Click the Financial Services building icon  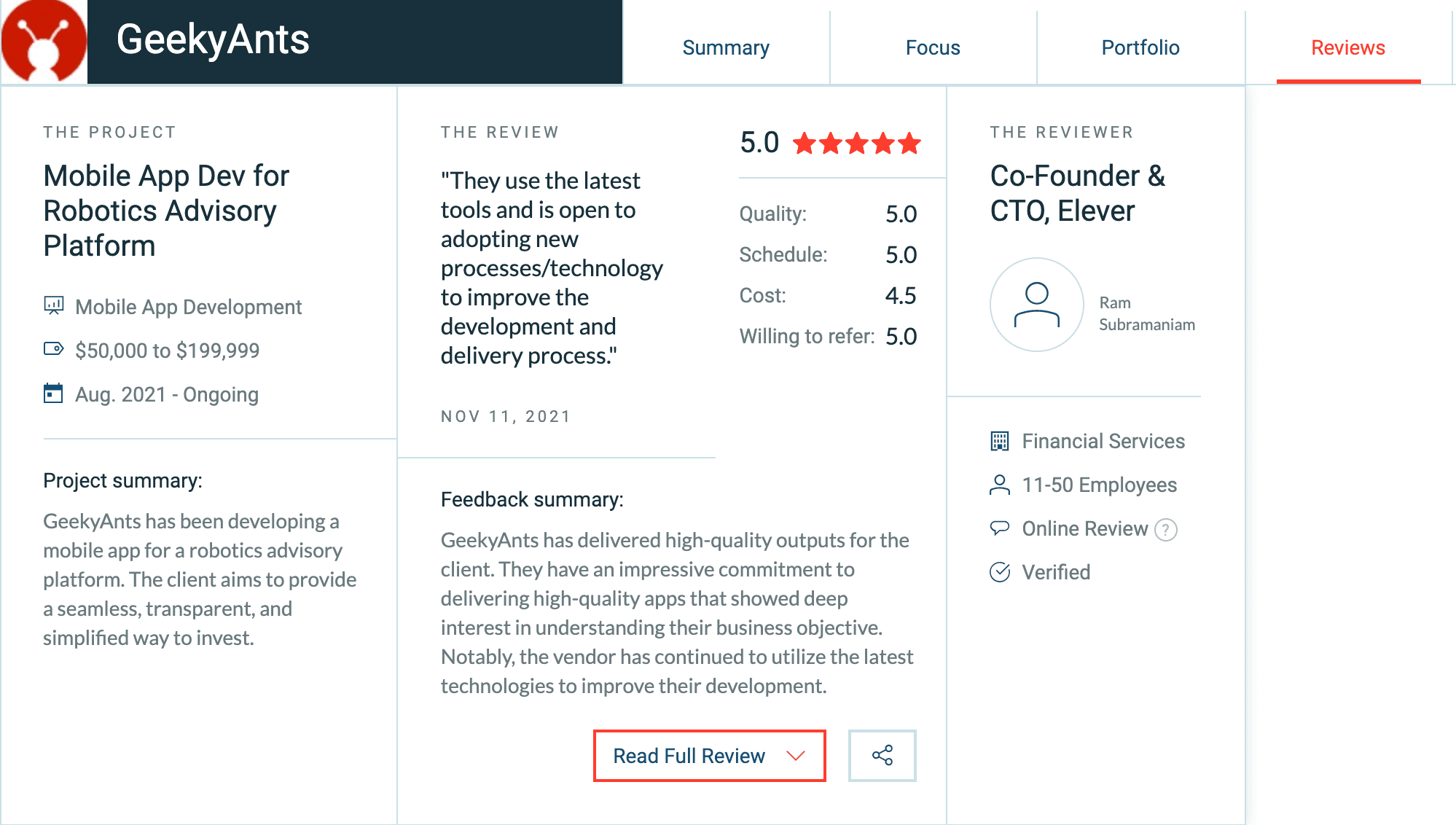[x=1000, y=442]
